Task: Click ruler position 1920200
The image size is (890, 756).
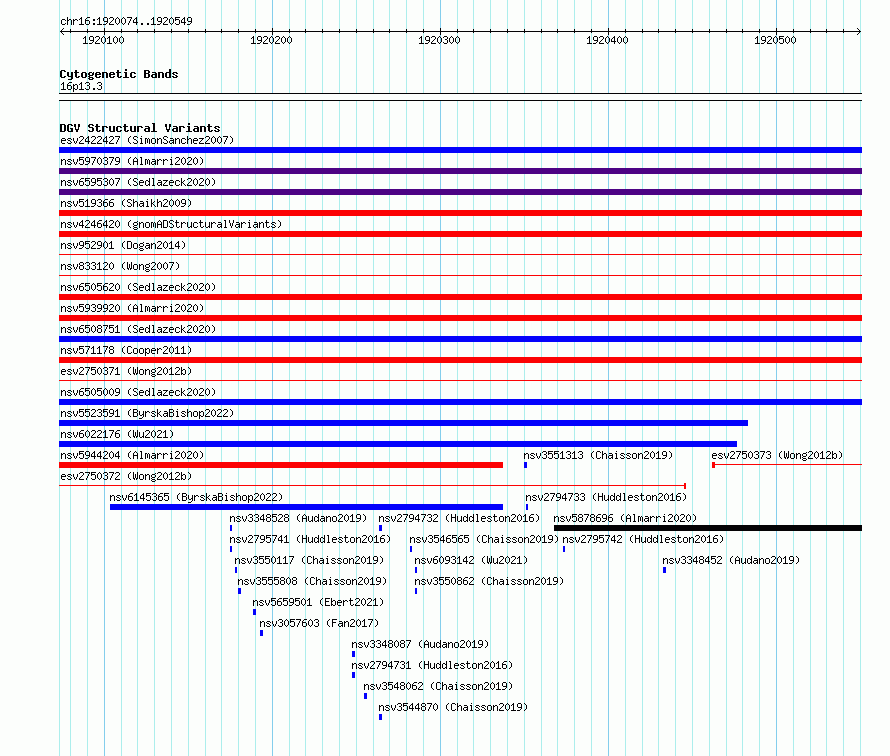Action: (x=271, y=40)
